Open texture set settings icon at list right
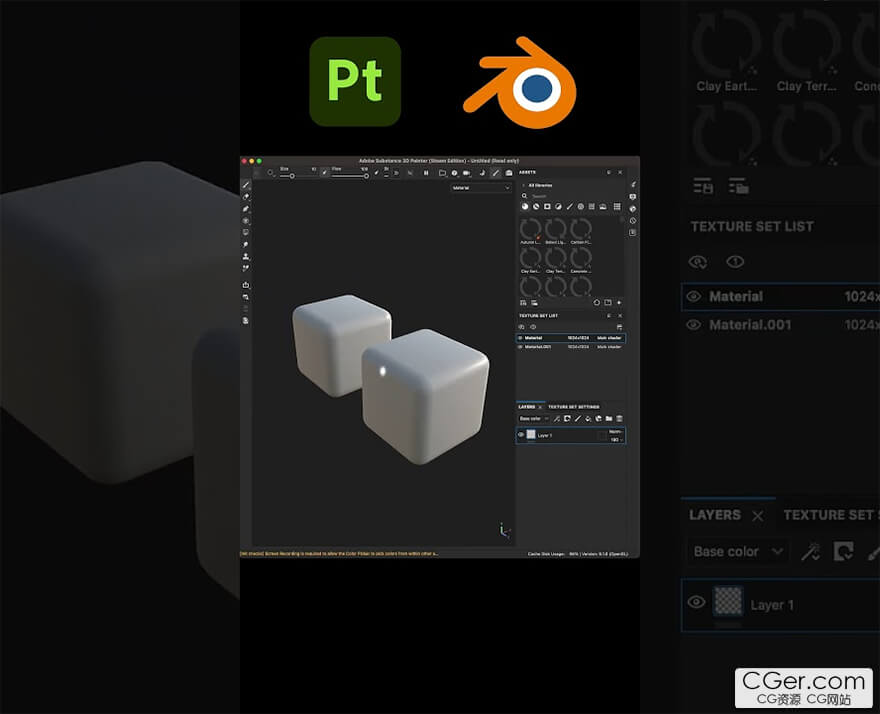 click(x=620, y=327)
